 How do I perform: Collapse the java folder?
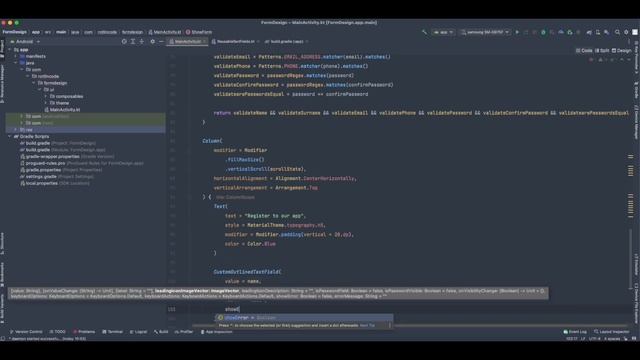coord(16,63)
